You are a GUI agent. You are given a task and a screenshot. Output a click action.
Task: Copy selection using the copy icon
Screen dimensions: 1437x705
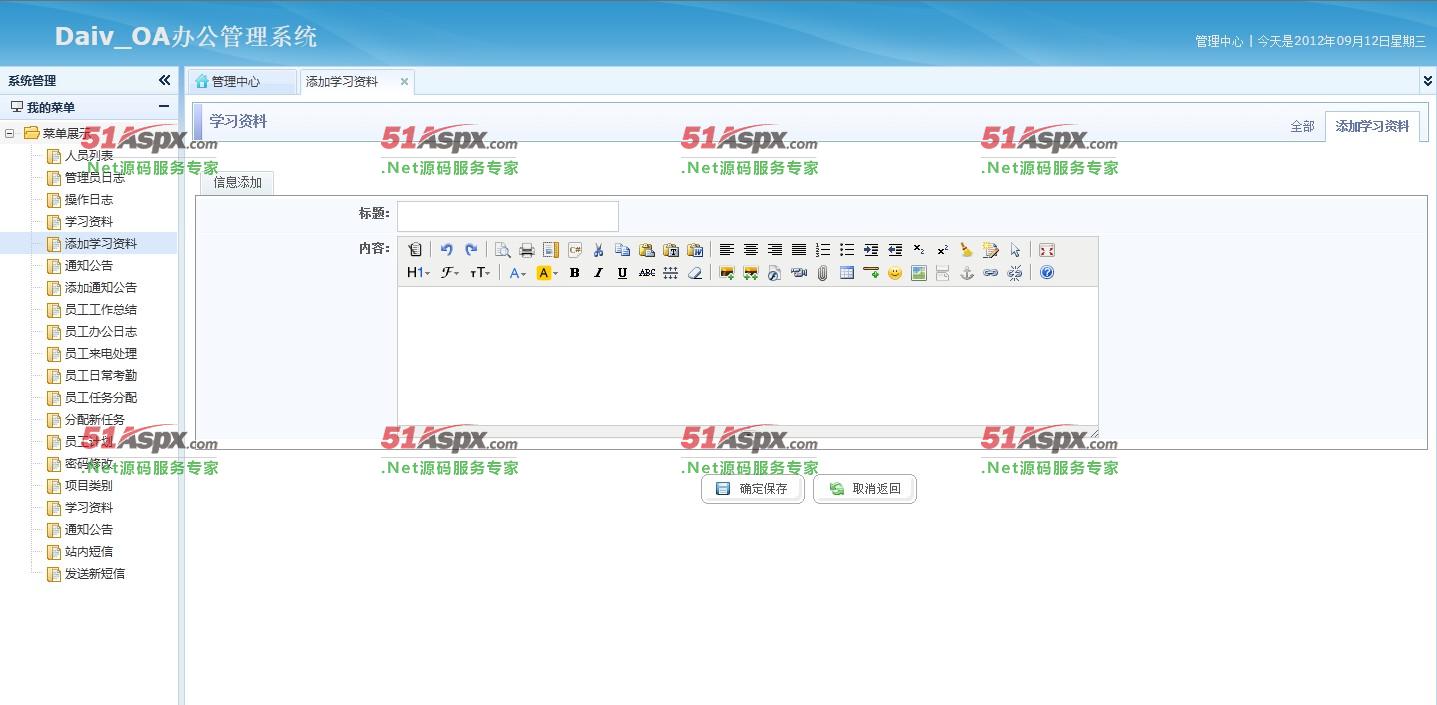(x=623, y=250)
